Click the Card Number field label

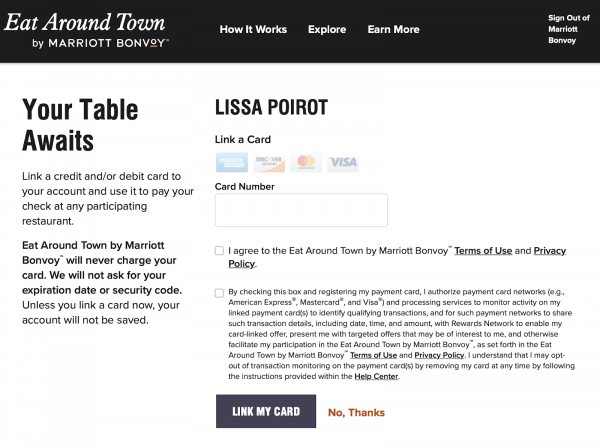pyautogui.click(x=245, y=186)
